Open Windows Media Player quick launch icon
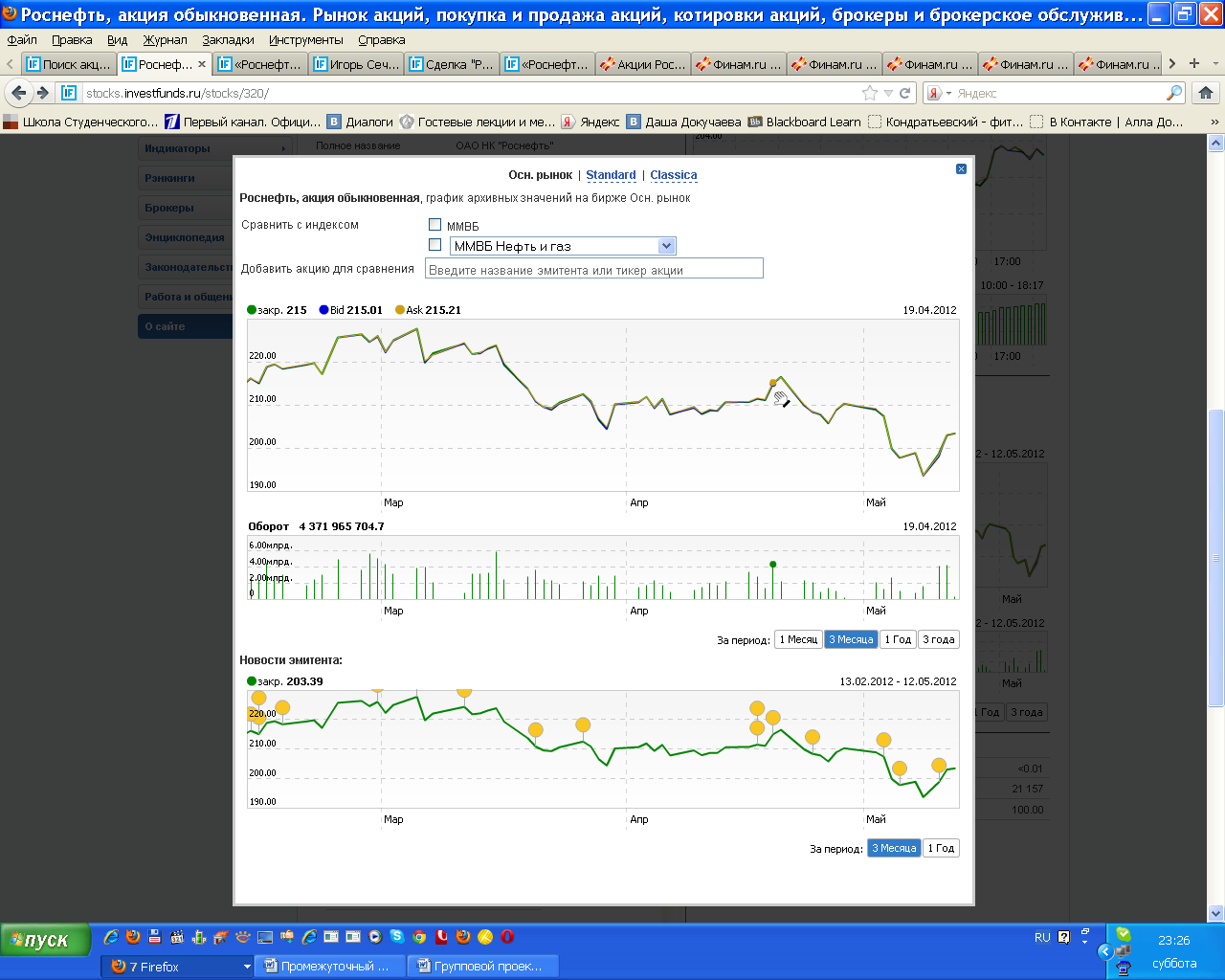The height and width of the screenshot is (980, 1225). [375, 937]
